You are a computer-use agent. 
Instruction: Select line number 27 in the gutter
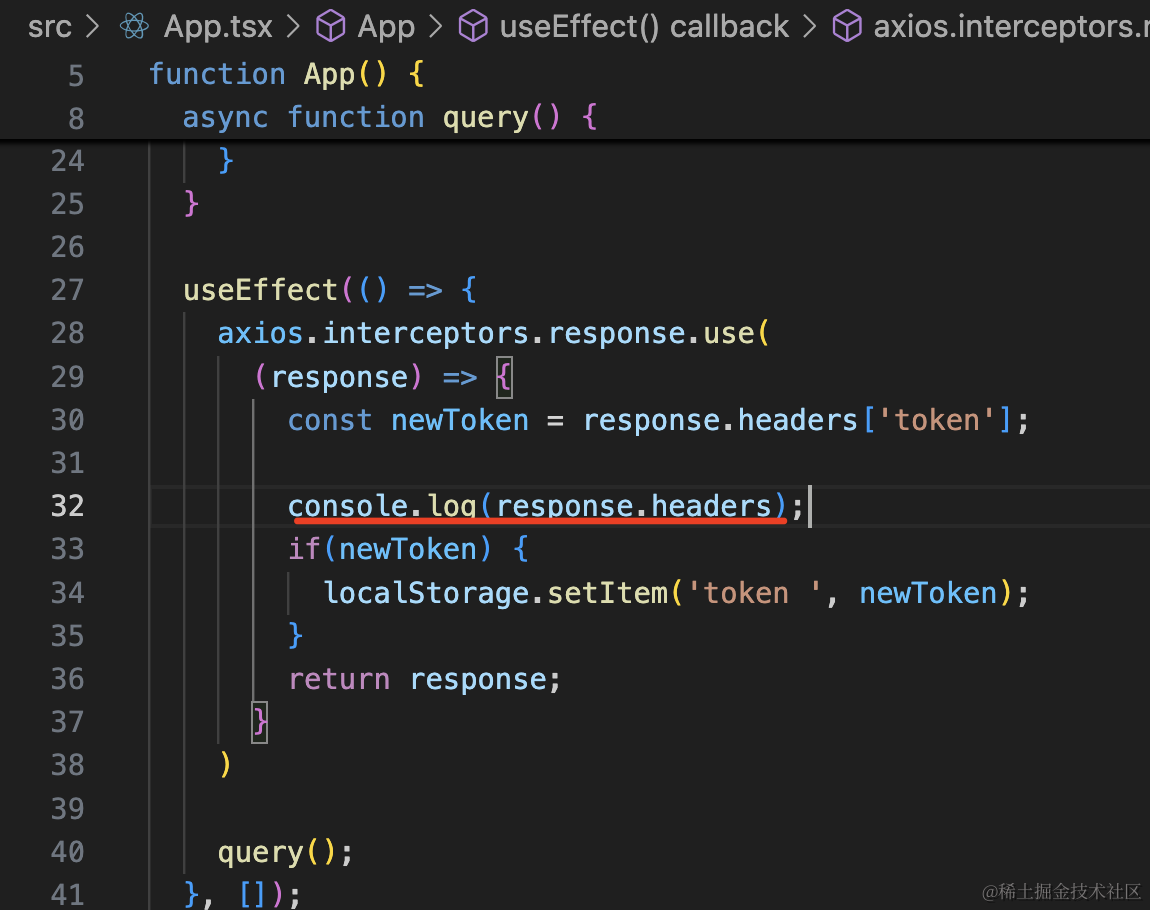coord(67,290)
